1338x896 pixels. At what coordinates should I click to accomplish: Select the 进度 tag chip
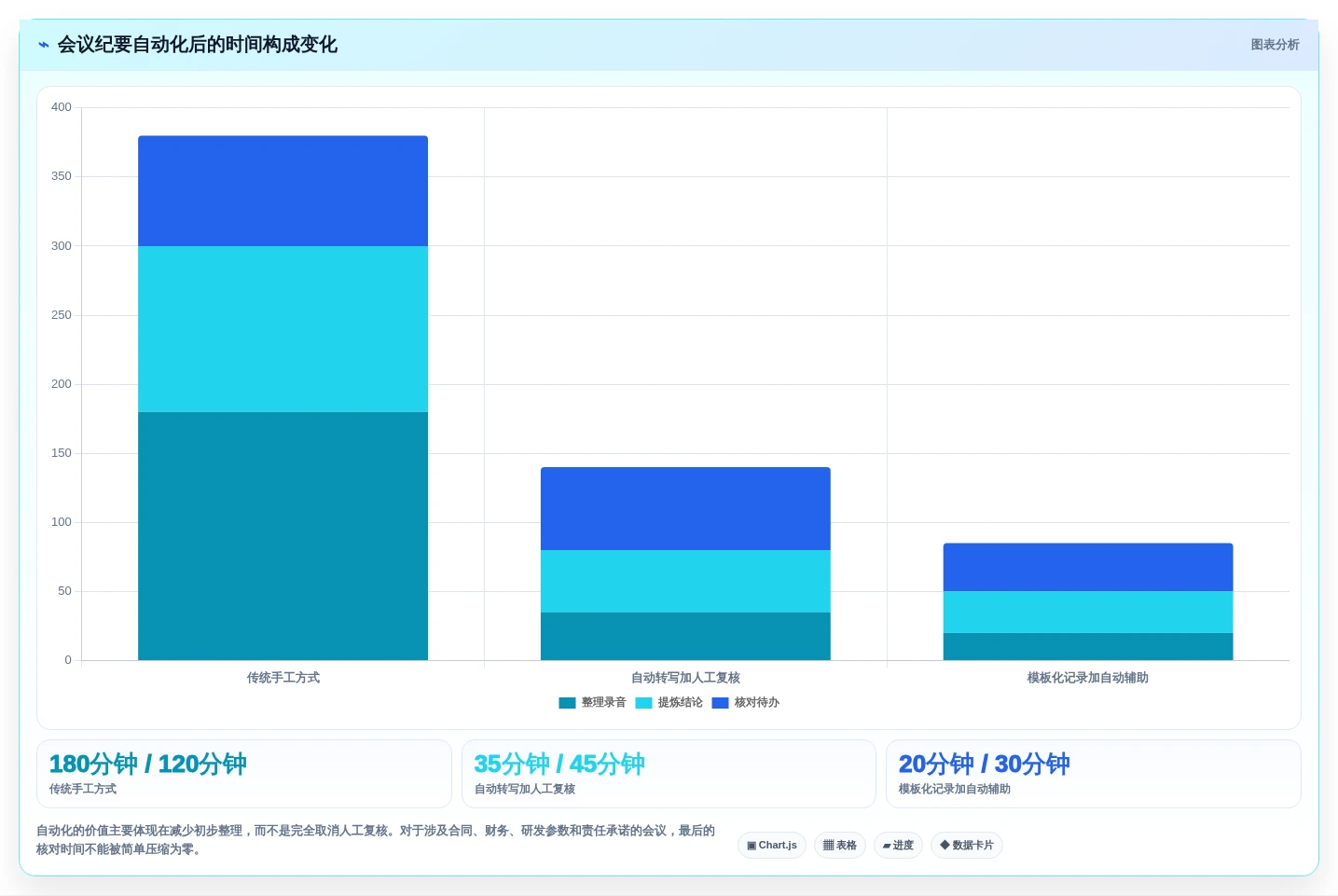click(x=899, y=846)
